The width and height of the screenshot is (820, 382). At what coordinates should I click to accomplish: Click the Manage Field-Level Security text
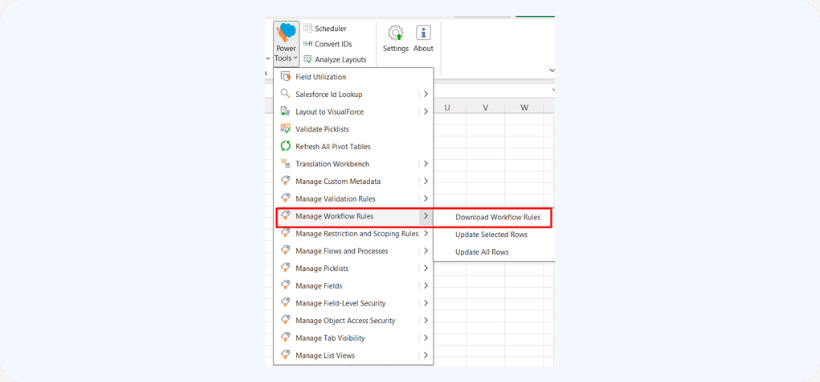[x=340, y=303]
